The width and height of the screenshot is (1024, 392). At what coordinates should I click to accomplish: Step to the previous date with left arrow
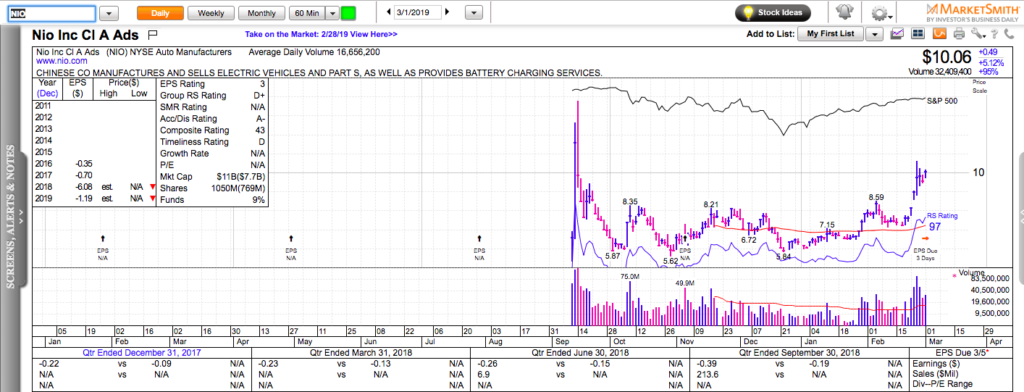click(389, 12)
